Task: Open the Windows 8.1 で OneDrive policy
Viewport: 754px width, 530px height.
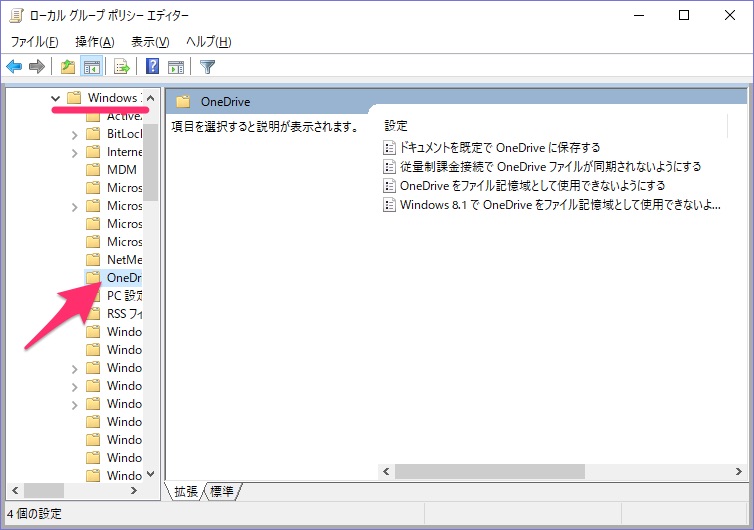Action: [552, 204]
